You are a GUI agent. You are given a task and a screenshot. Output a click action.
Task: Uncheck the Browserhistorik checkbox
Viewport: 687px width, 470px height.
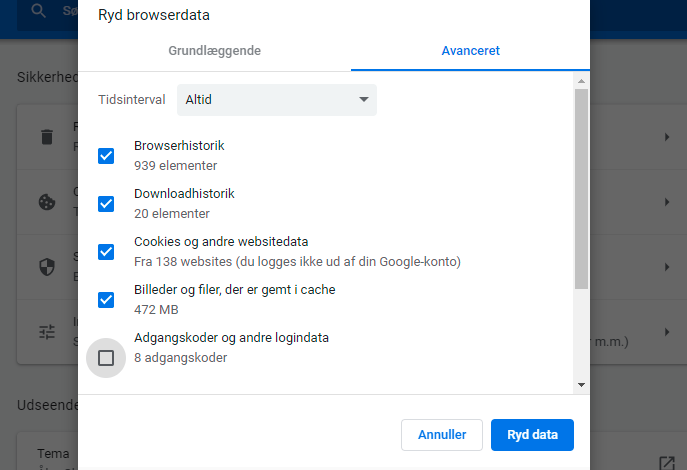[106, 156]
